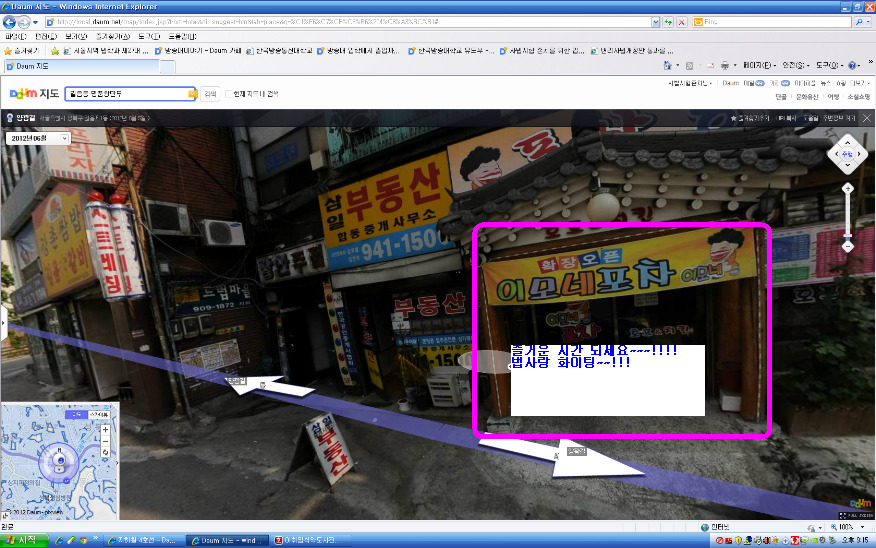Open the 보기(V) menu
The image size is (876, 548).
point(76,36)
